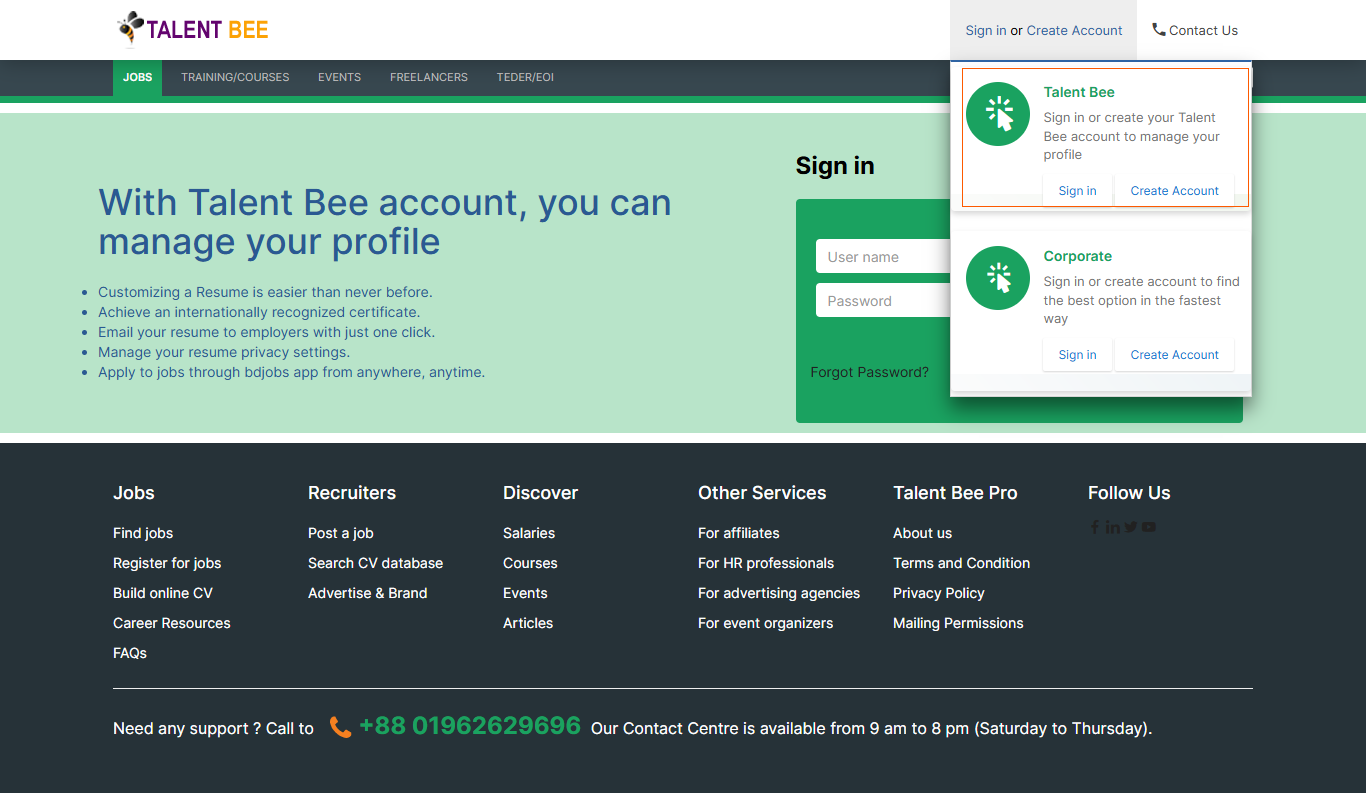
Task: Click the Talent Bee logo
Action: coord(193,30)
